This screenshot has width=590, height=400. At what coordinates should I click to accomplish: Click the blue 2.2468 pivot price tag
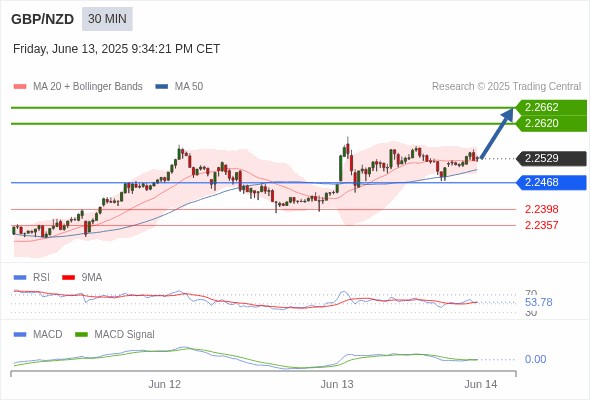click(551, 183)
